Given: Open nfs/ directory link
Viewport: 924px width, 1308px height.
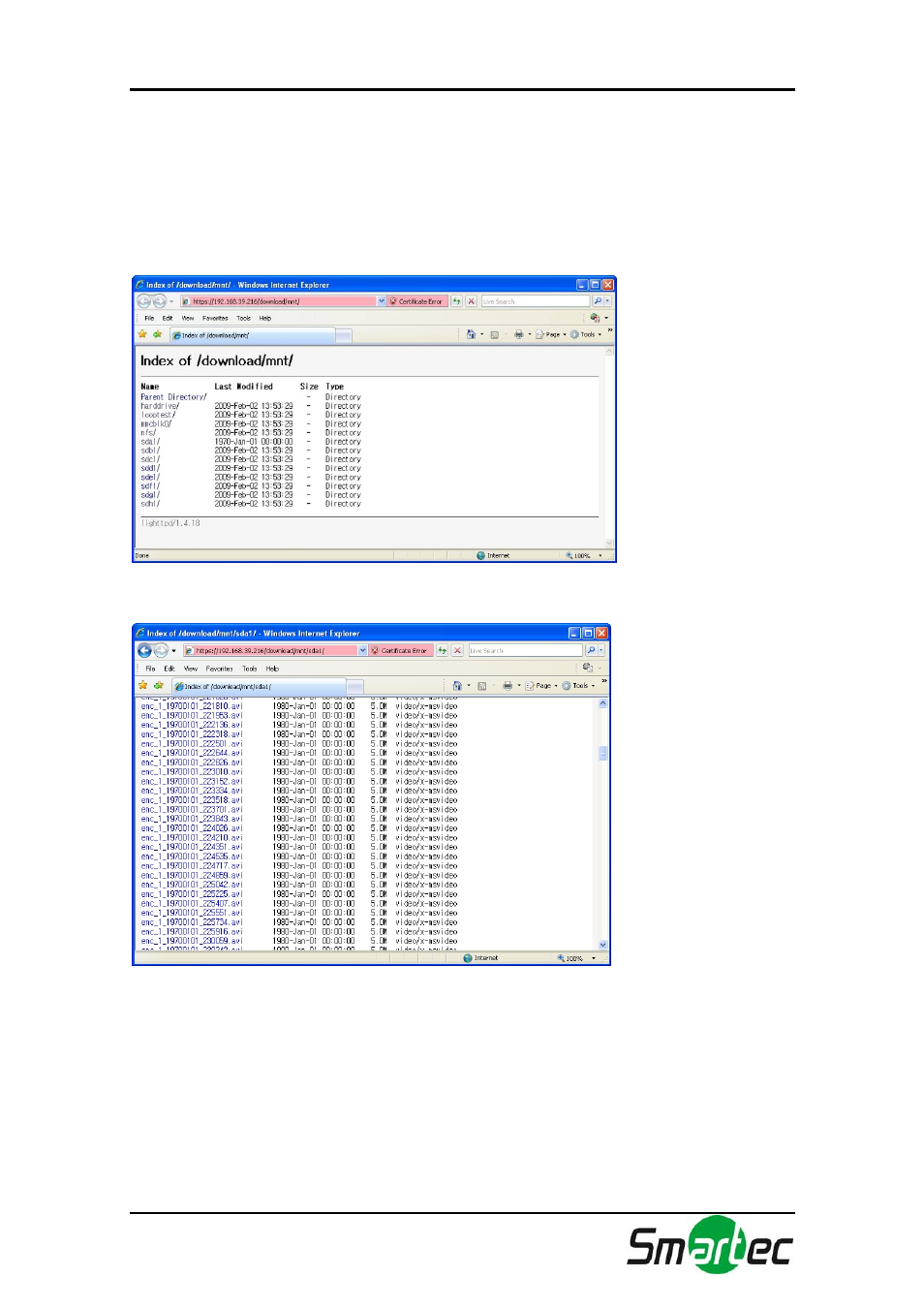Looking at the screenshot, I should (x=148, y=433).
